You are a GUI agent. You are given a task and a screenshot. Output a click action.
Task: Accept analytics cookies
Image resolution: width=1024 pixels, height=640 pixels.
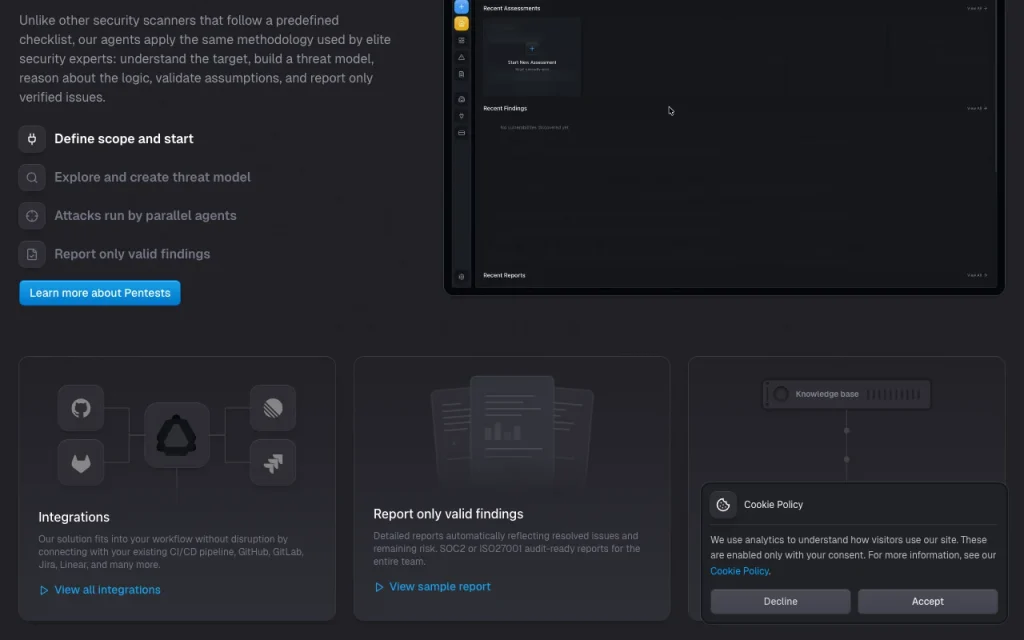click(927, 601)
